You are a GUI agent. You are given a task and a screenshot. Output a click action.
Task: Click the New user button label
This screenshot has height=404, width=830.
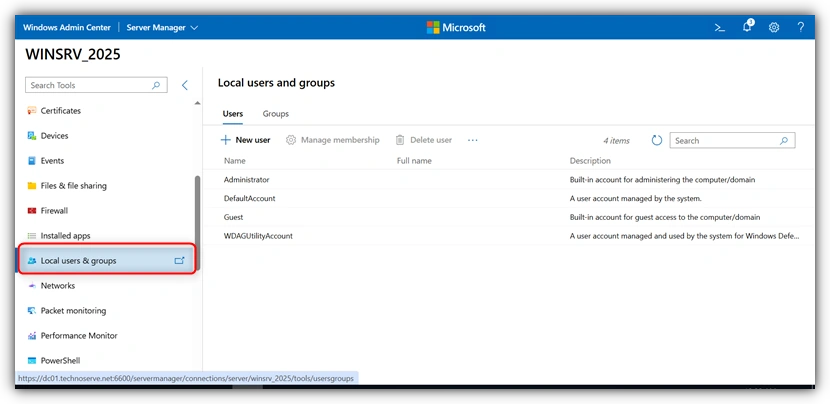(x=253, y=140)
